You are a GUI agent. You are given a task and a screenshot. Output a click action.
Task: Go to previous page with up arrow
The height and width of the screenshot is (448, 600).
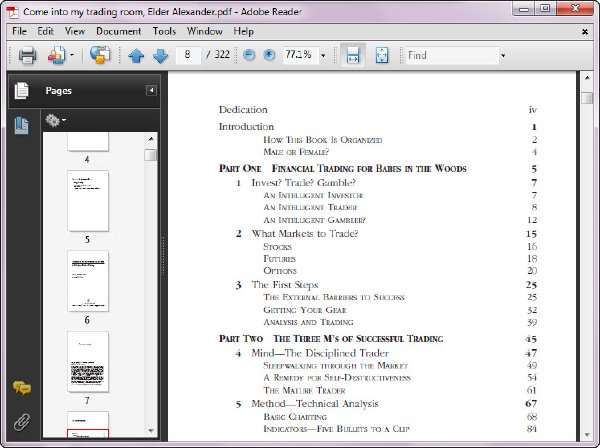(136, 55)
